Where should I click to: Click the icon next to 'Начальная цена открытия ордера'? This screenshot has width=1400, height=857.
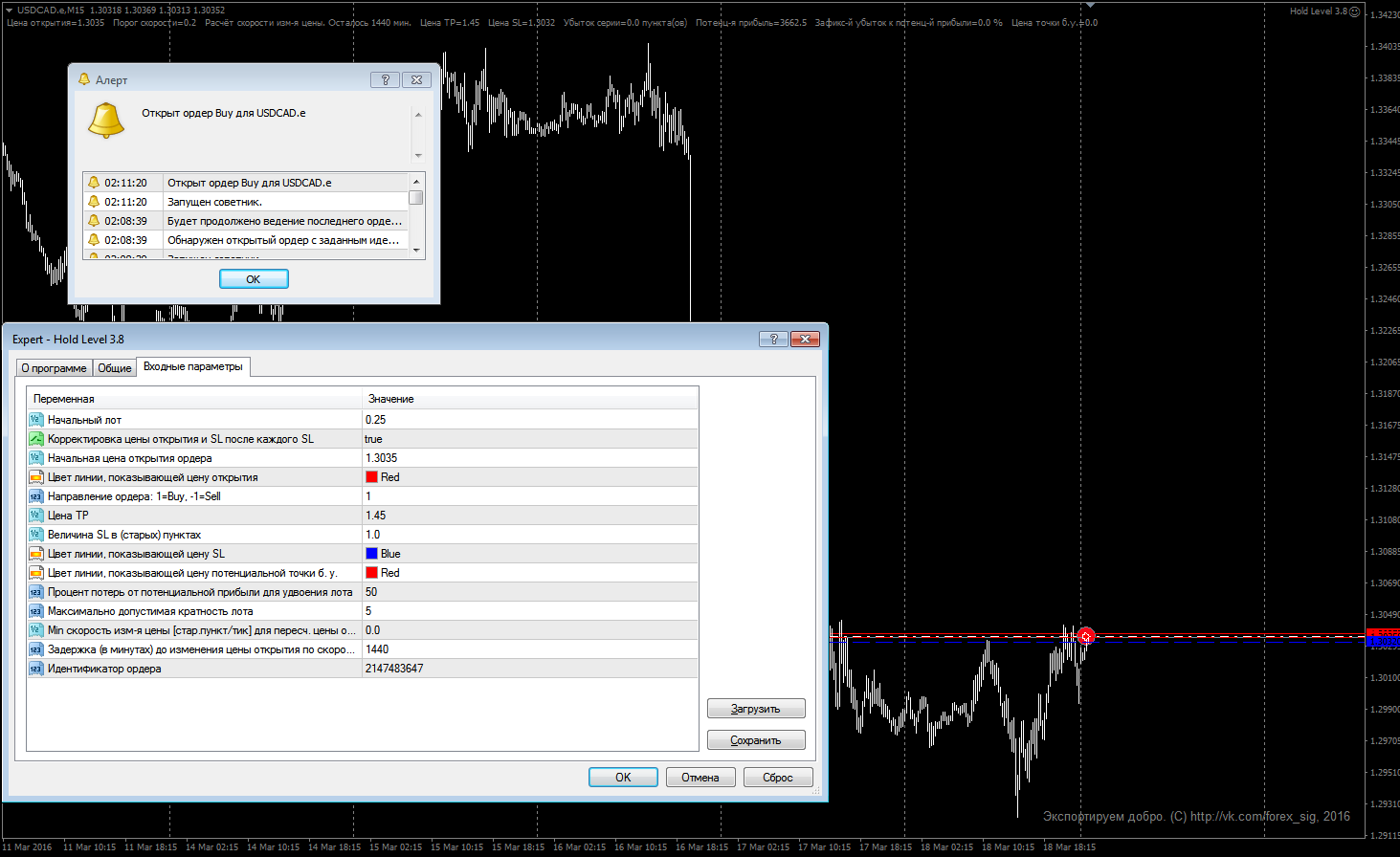(x=36, y=457)
